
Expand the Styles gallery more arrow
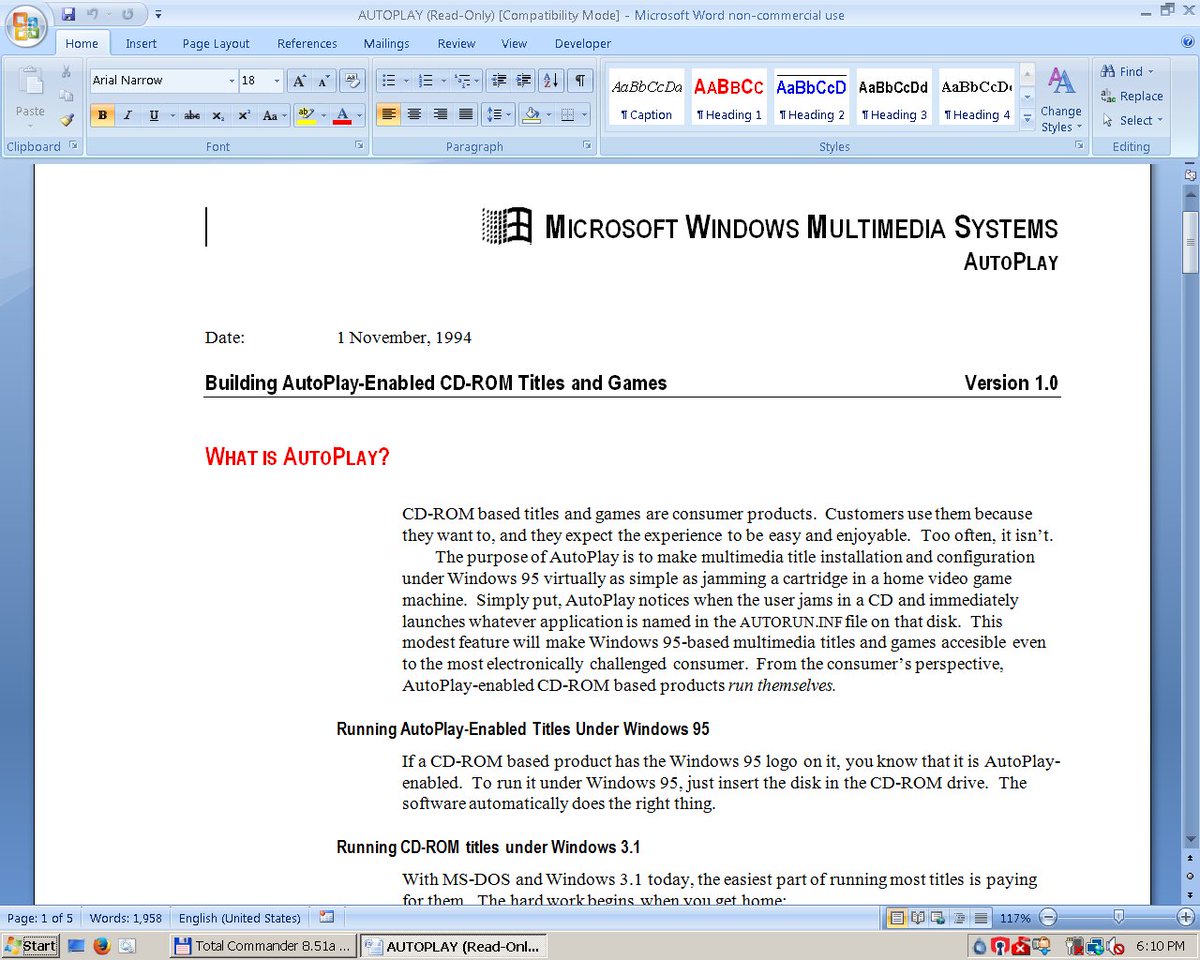click(1027, 119)
